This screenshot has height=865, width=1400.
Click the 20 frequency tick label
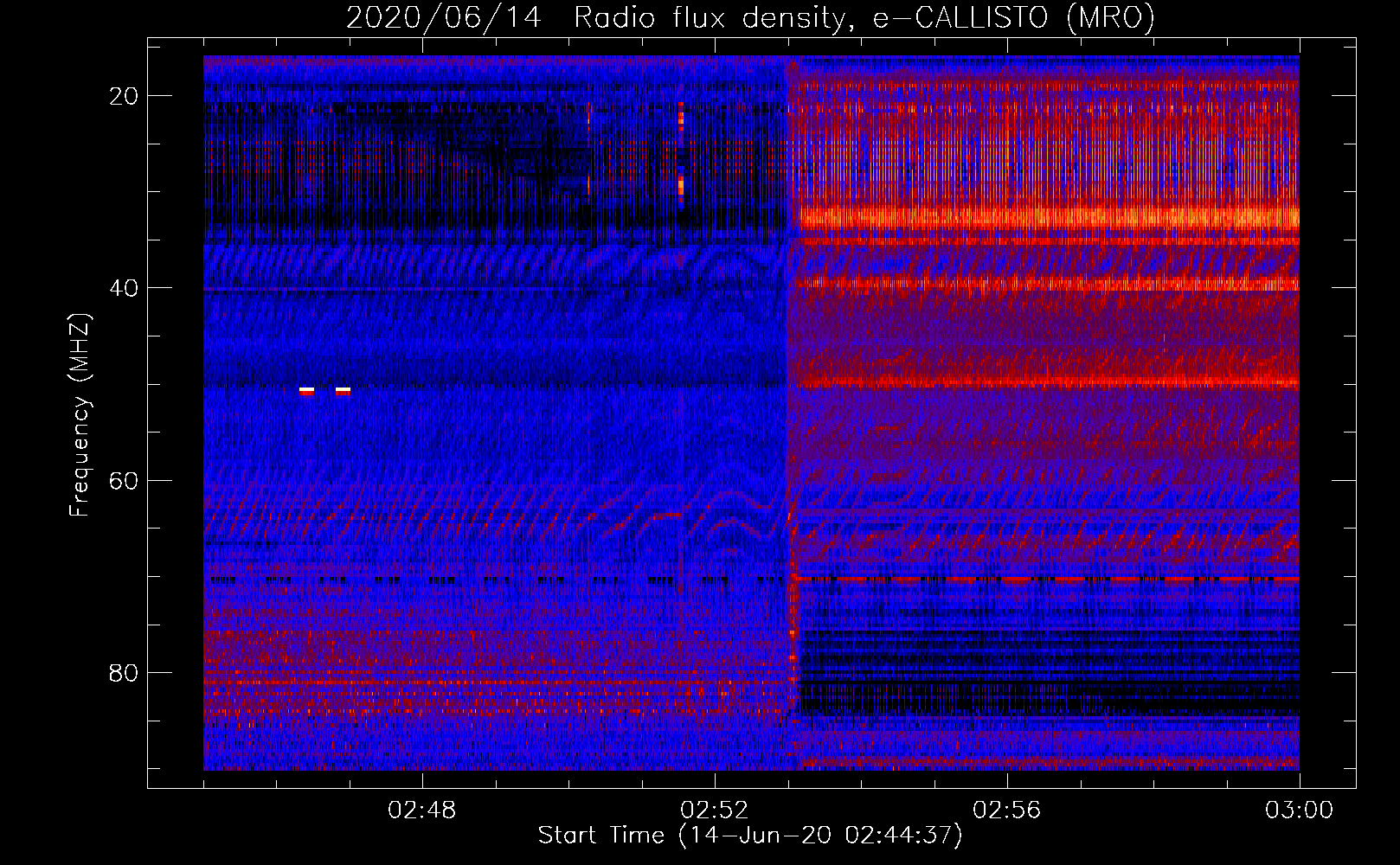[125, 96]
